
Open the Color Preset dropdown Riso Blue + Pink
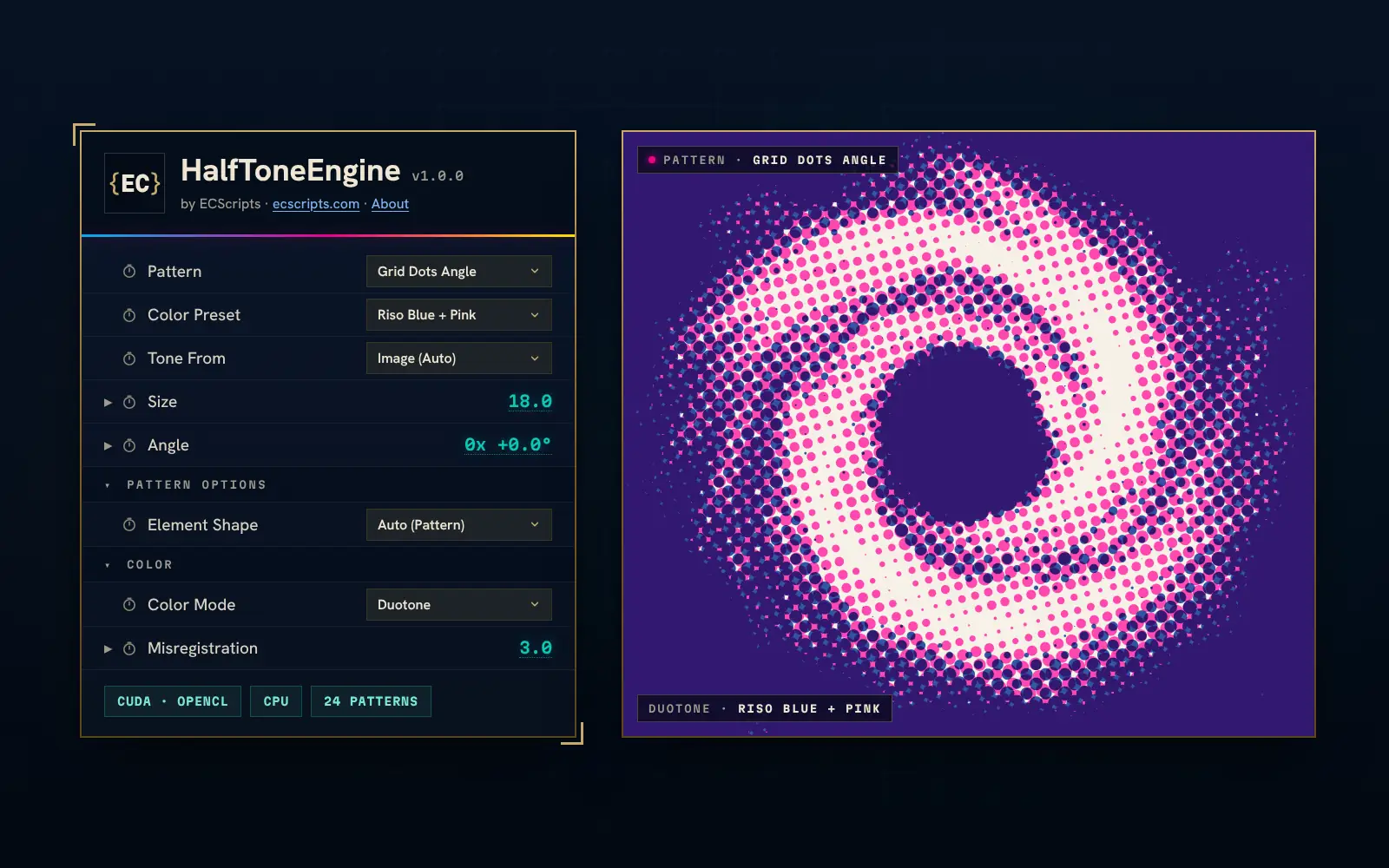tap(458, 315)
